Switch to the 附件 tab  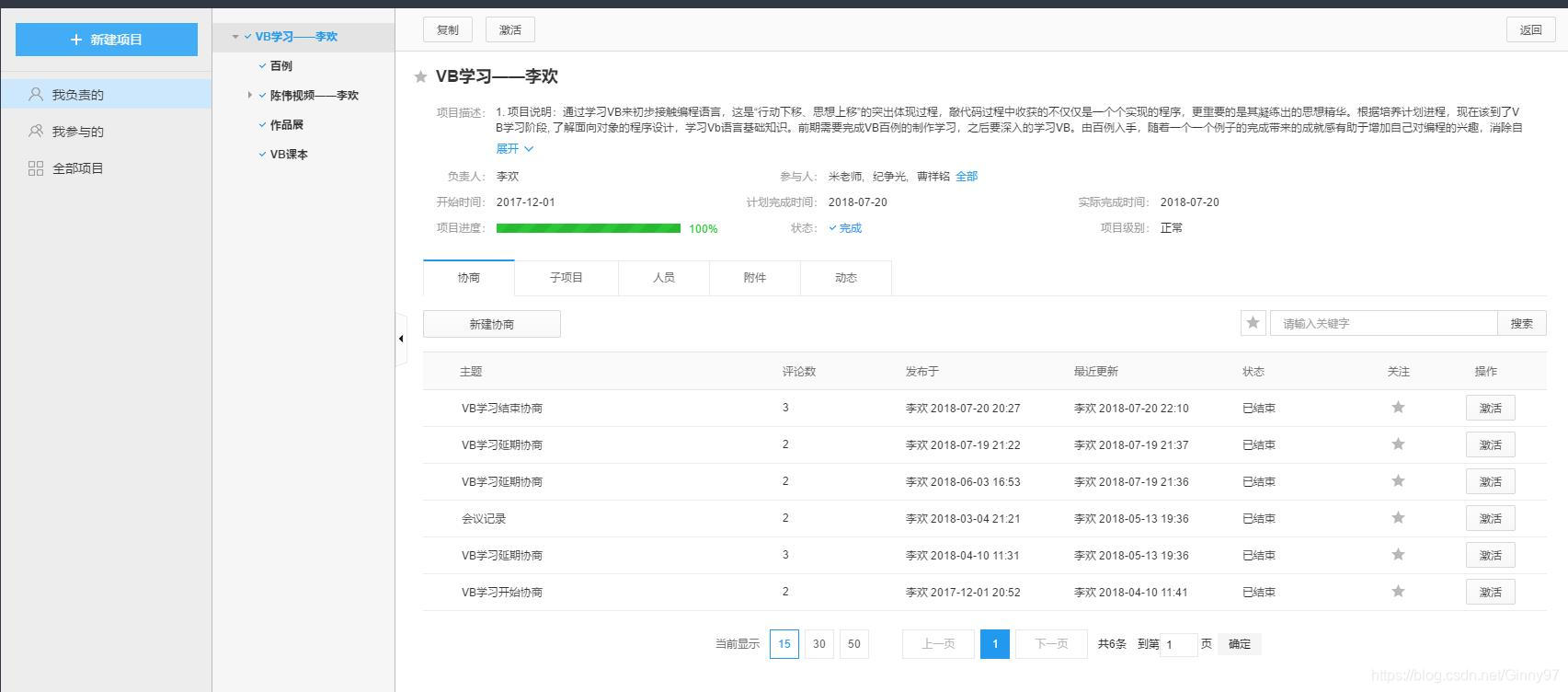[x=755, y=277]
